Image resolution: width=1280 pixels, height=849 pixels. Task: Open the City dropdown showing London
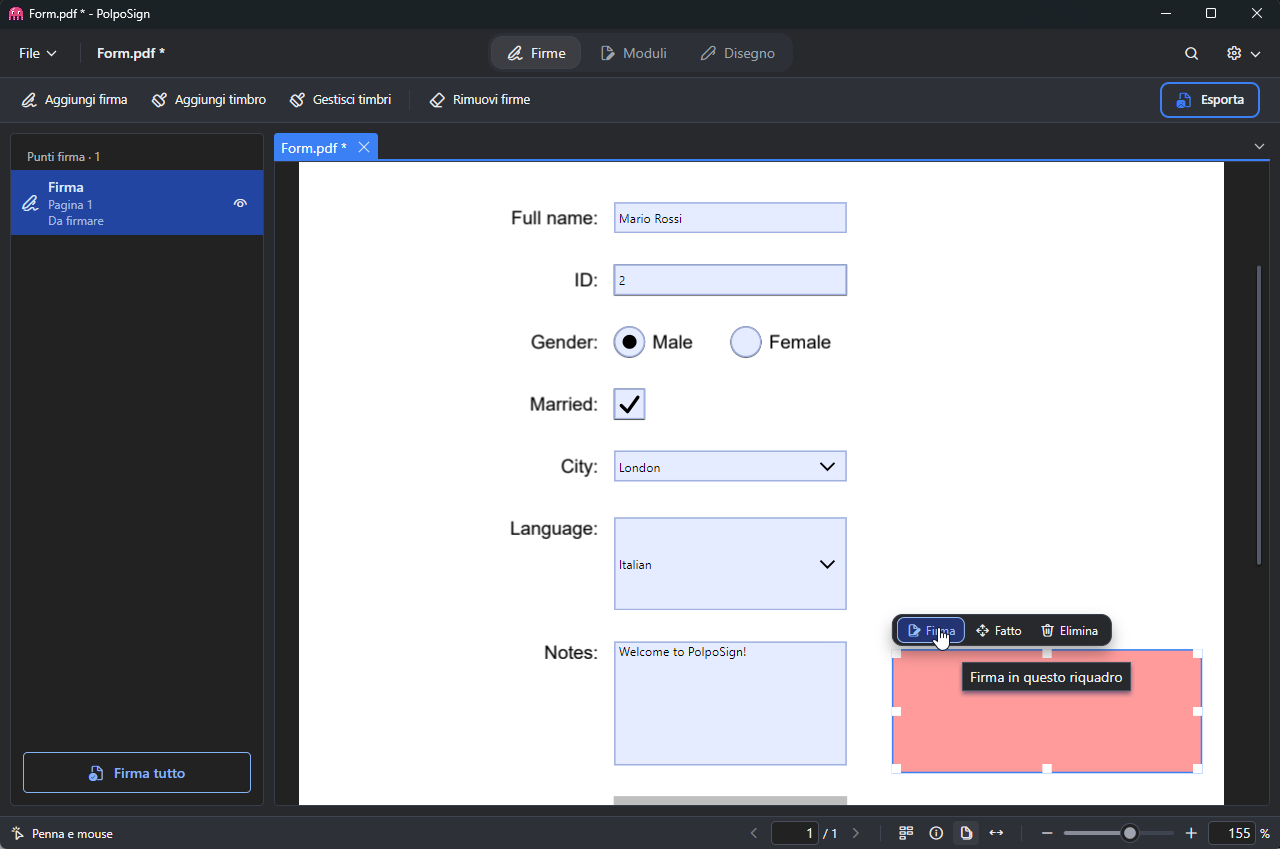click(x=730, y=466)
